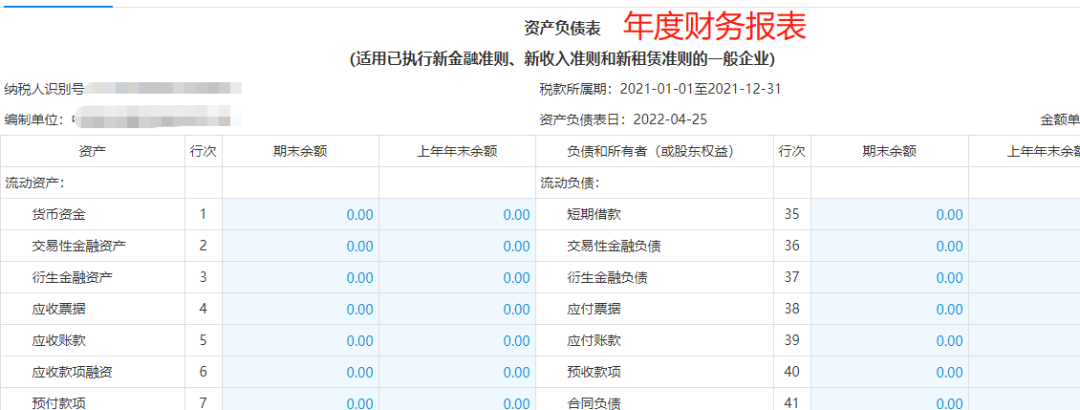Click the 货币资金 上年年末余额 input cell
The width and height of the screenshot is (1080, 410).
coord(457,214)
